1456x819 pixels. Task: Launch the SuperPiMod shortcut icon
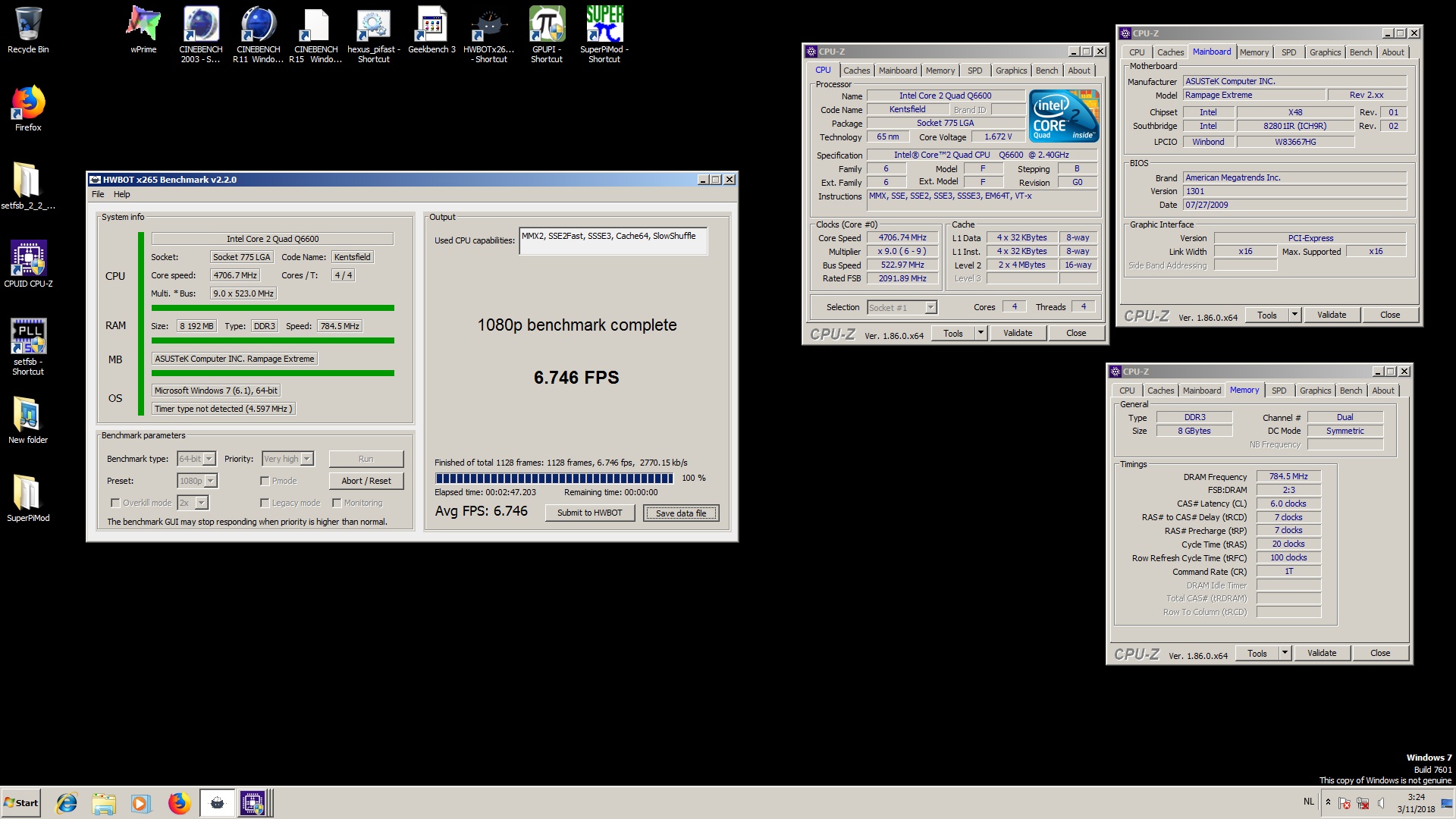point(604,34)
